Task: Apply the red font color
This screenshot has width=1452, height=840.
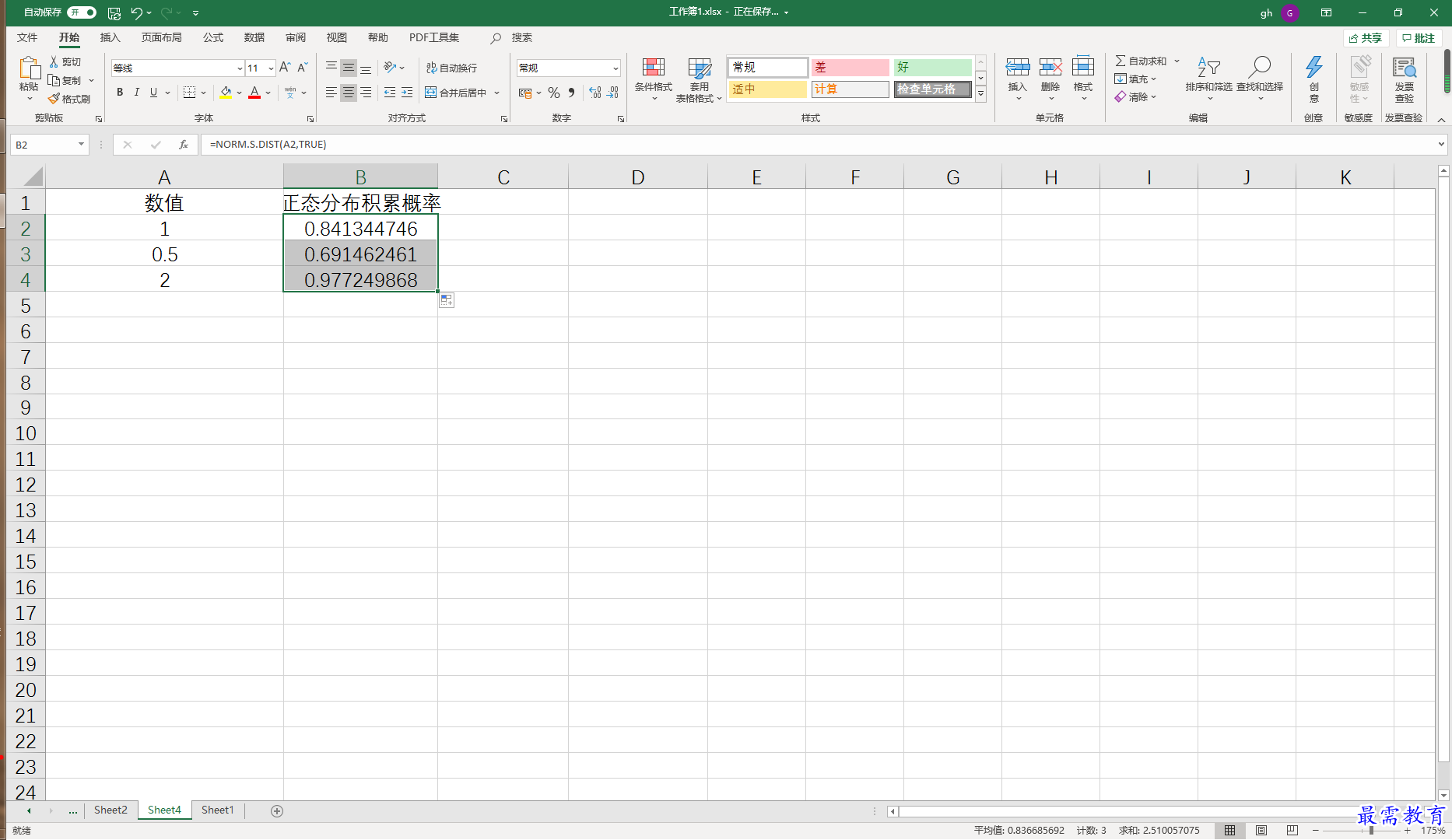Action: click(x=254, y=93)
